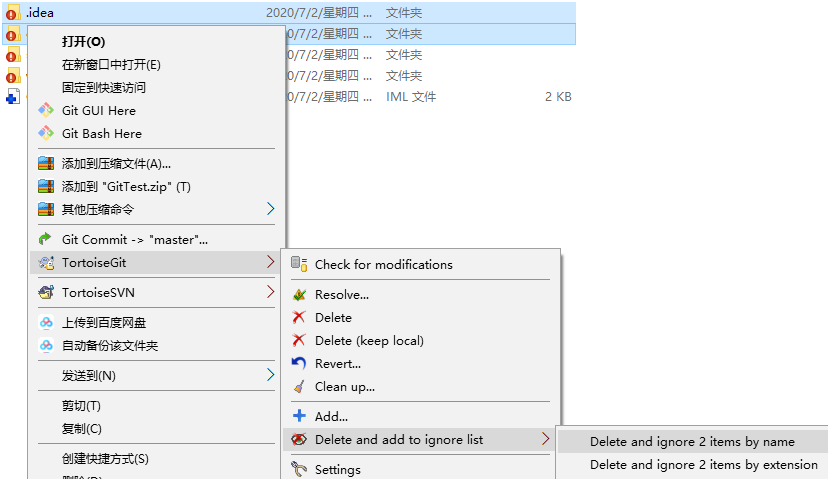Select the .idea folder name

coord(40,13)
